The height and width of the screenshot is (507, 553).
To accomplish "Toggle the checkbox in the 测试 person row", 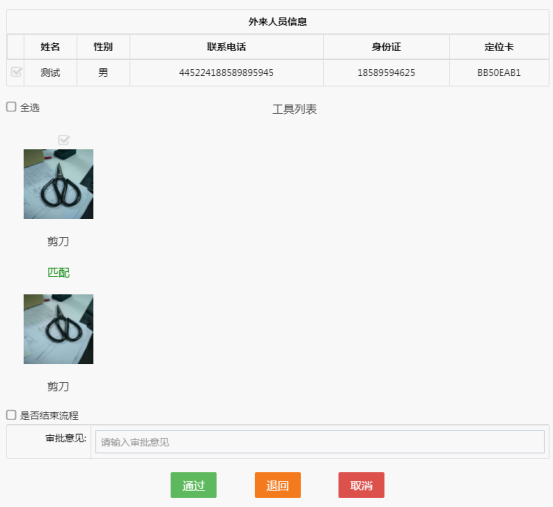I will point(16,72).
